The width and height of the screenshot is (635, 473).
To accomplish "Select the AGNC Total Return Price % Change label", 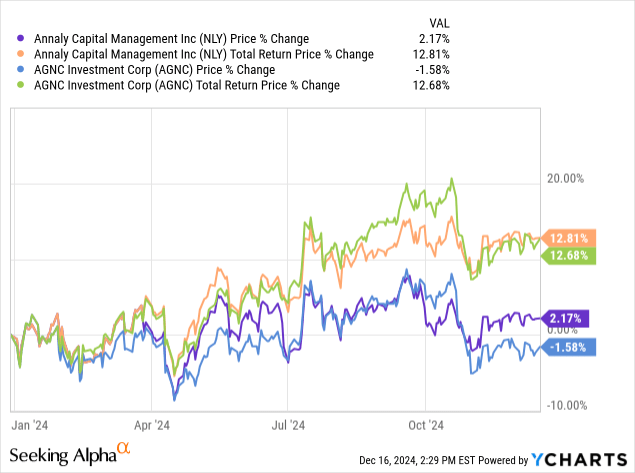I will (179, 85).
